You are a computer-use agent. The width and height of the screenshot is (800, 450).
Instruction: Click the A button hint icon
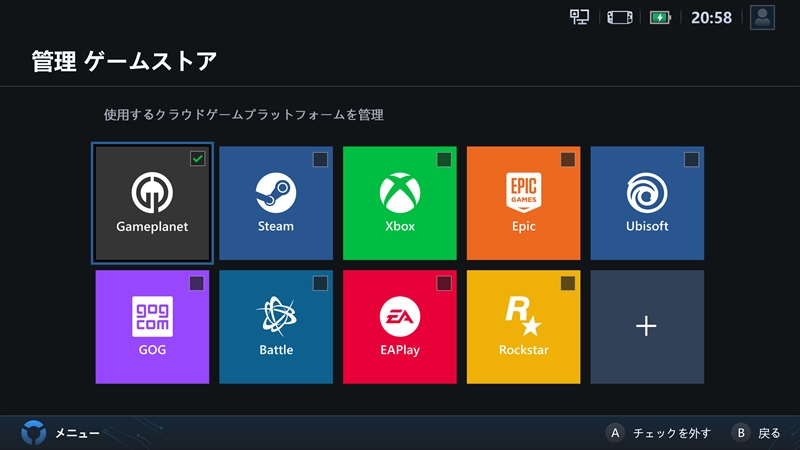click(x=615, y=433)
